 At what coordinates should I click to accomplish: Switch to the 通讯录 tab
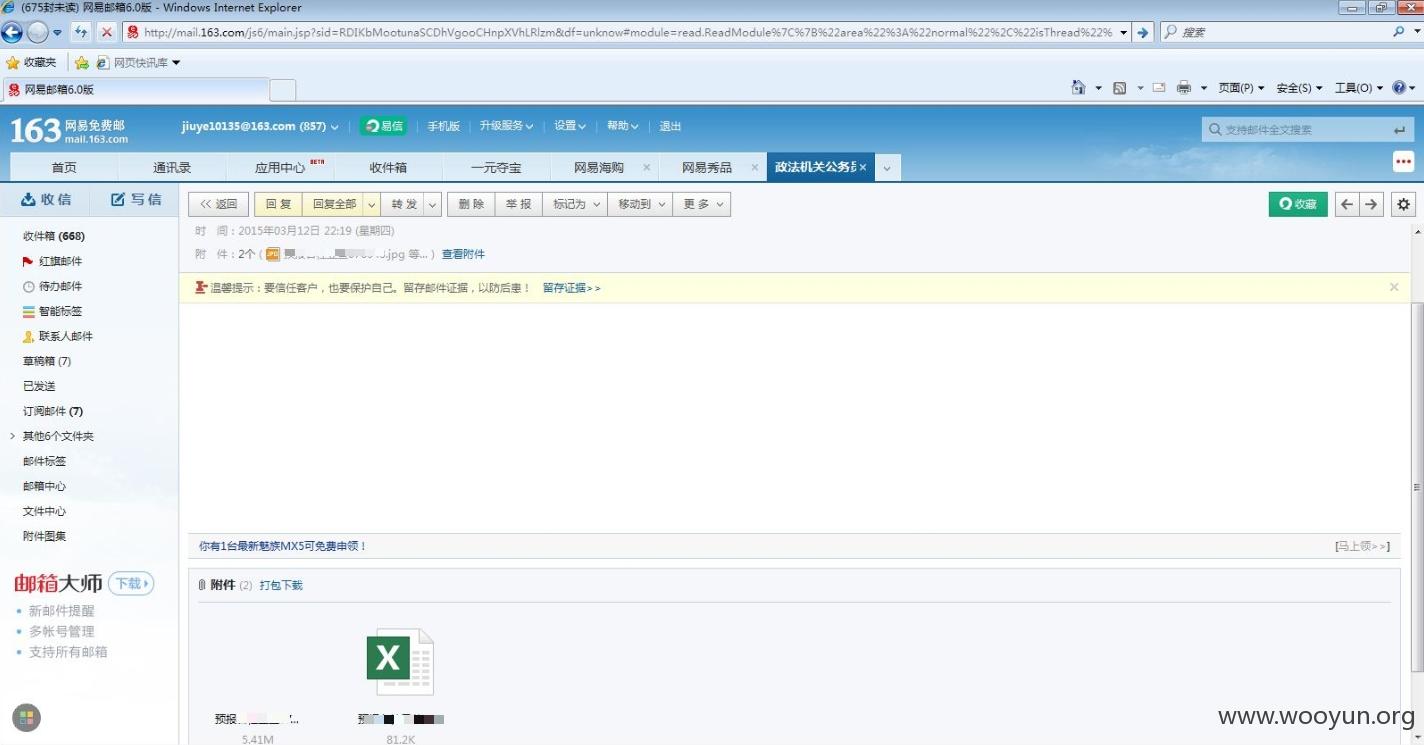point(172,167)
